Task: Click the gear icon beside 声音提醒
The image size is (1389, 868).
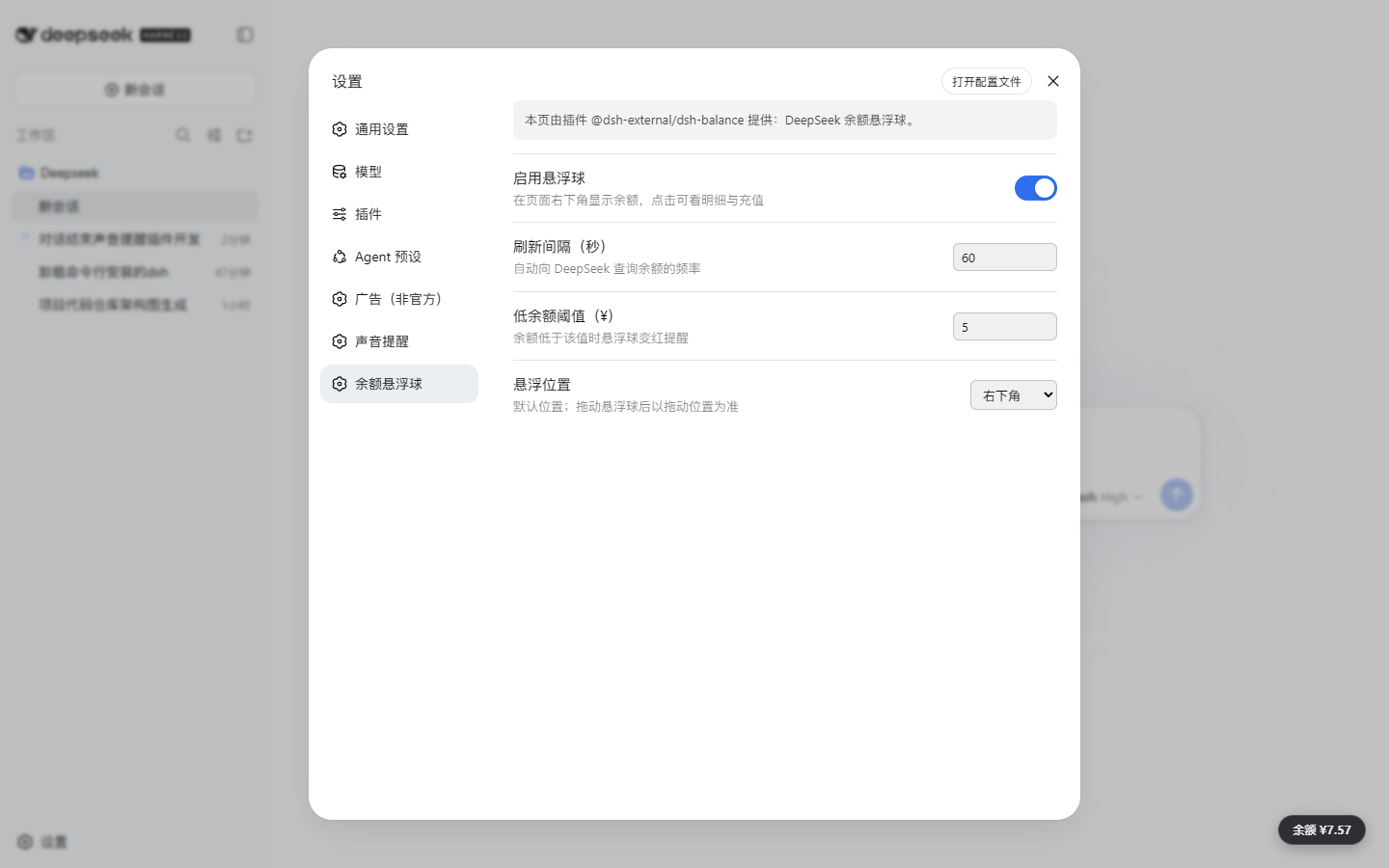Action: point(340,341)
